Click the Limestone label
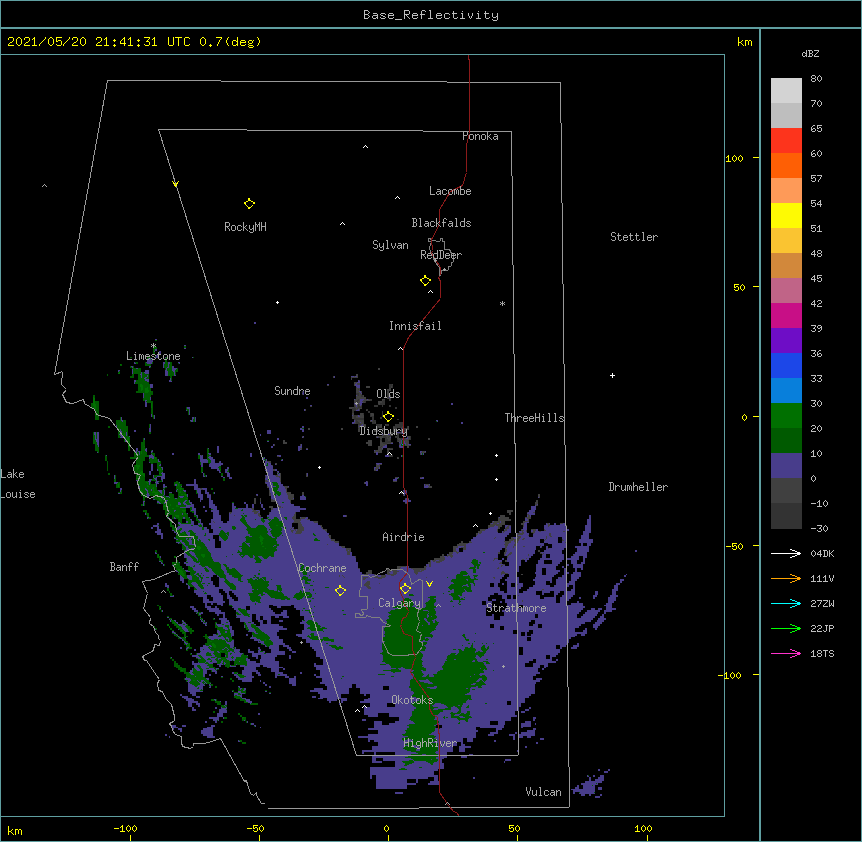This screenshot has height=842, width=862. (153, 356)
